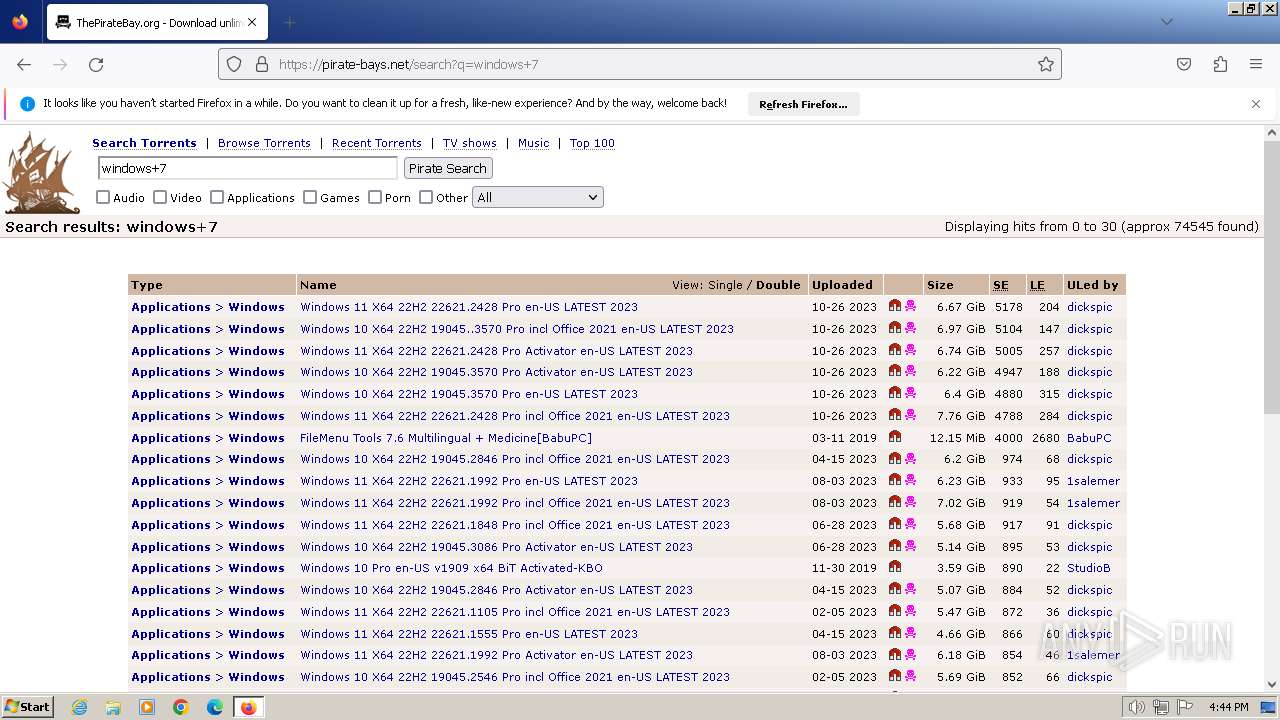The width and height of the screenshot is (1280, 720).
Task: Open Chrome from taskbar
Action: coord(181,707)
